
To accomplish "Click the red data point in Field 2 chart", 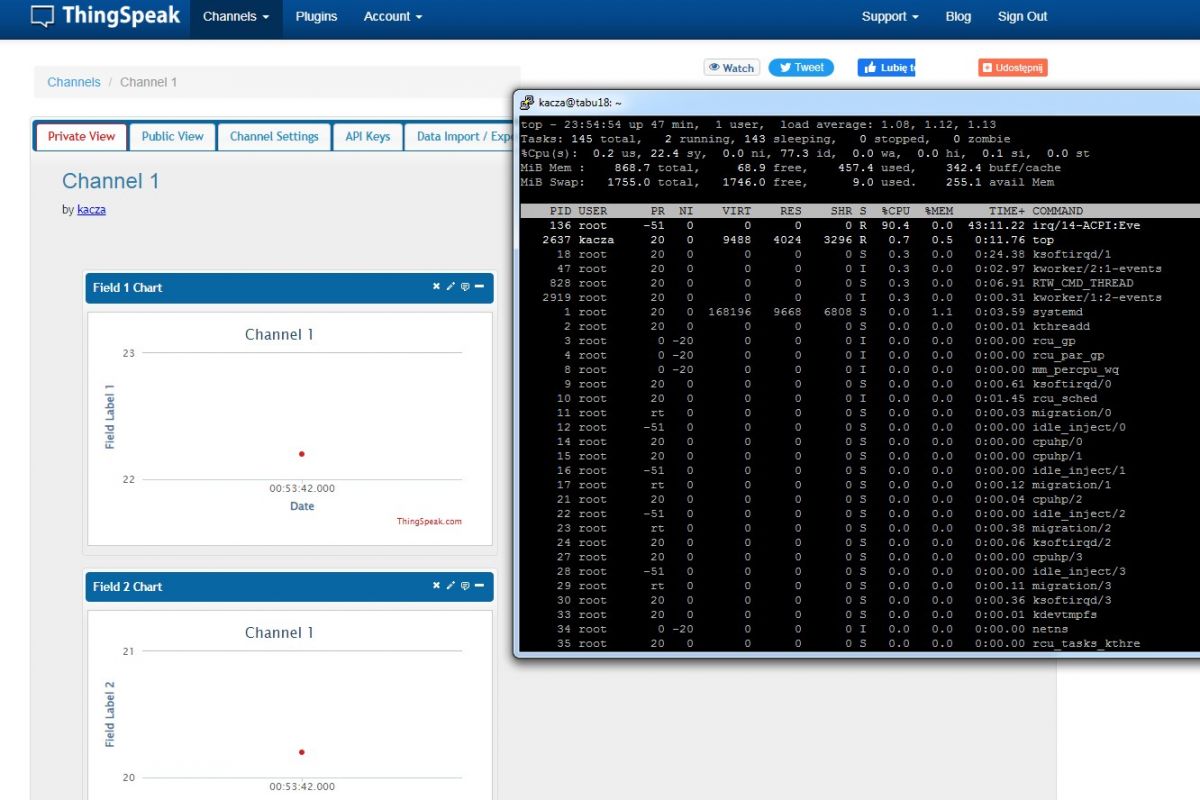I will pyautogui.click(x=302, y=752).
